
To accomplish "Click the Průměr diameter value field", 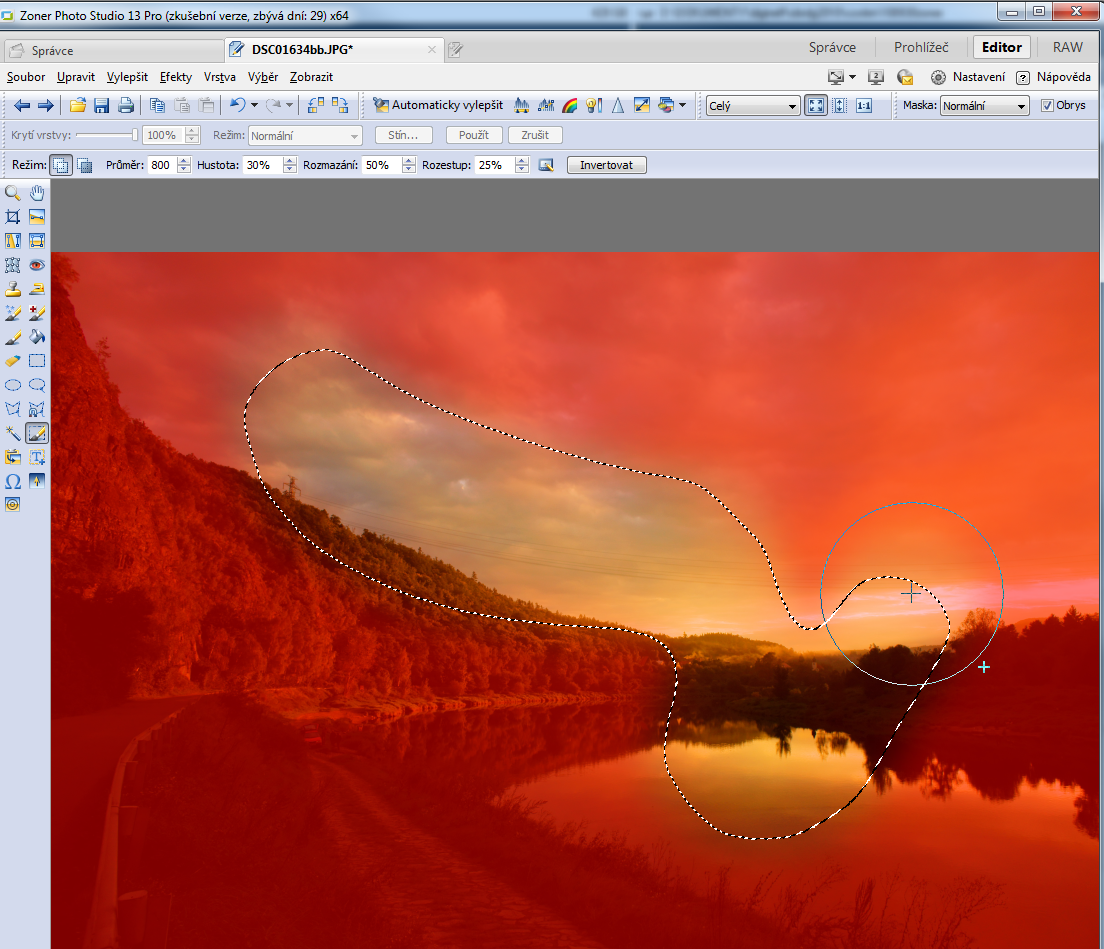I will point(160,165).
